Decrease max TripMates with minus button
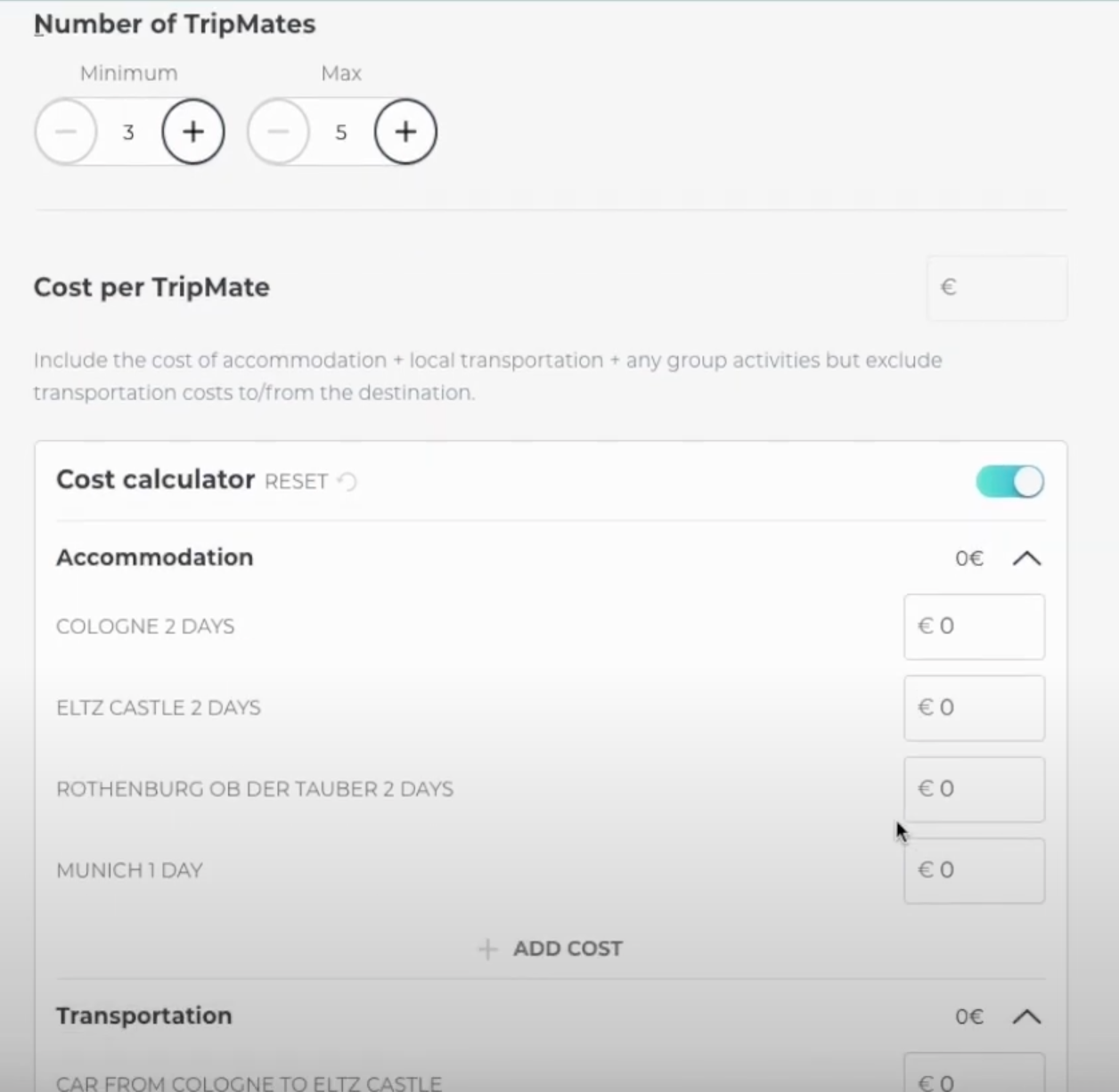Screen dimensions: 1119x1092 click(279, 132)
